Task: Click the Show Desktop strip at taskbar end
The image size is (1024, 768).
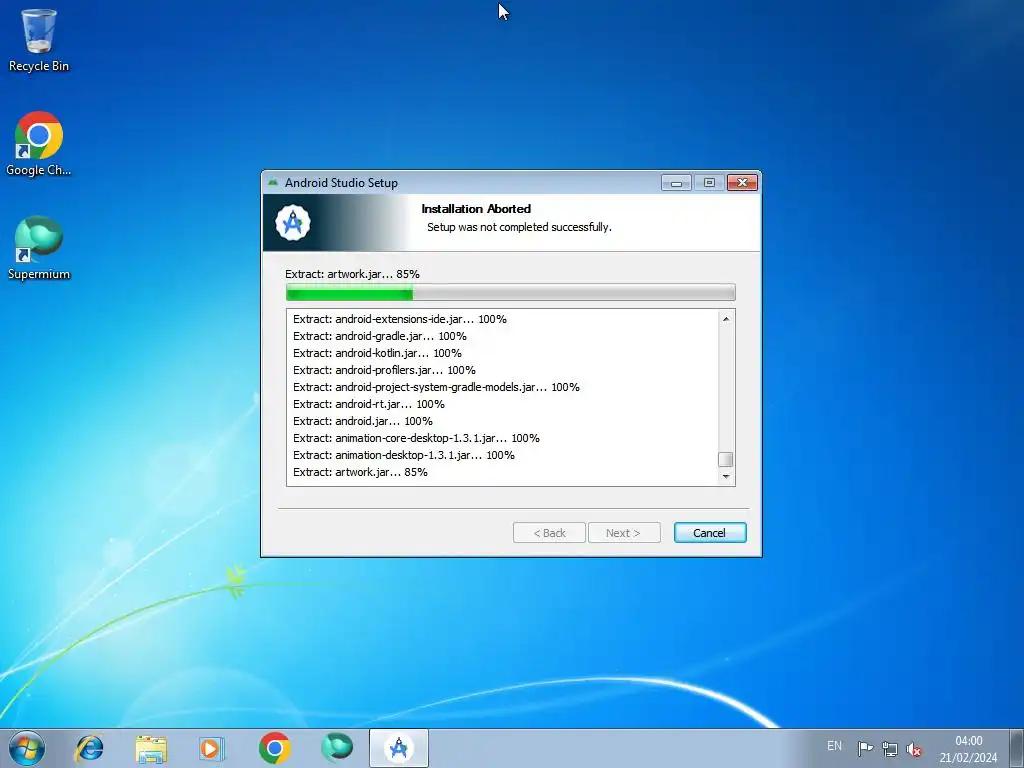Action: point(1018,748)
